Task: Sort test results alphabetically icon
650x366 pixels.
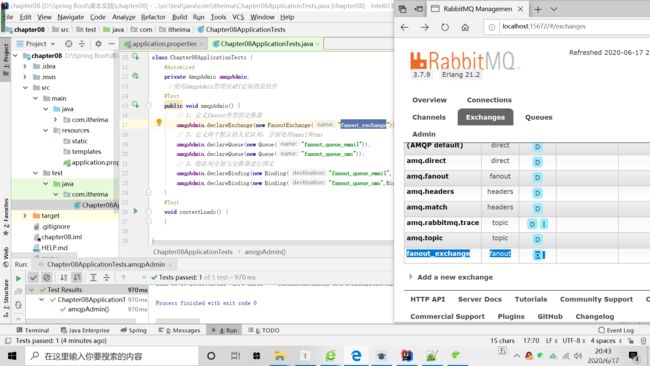Action: [x=63, y=278]
